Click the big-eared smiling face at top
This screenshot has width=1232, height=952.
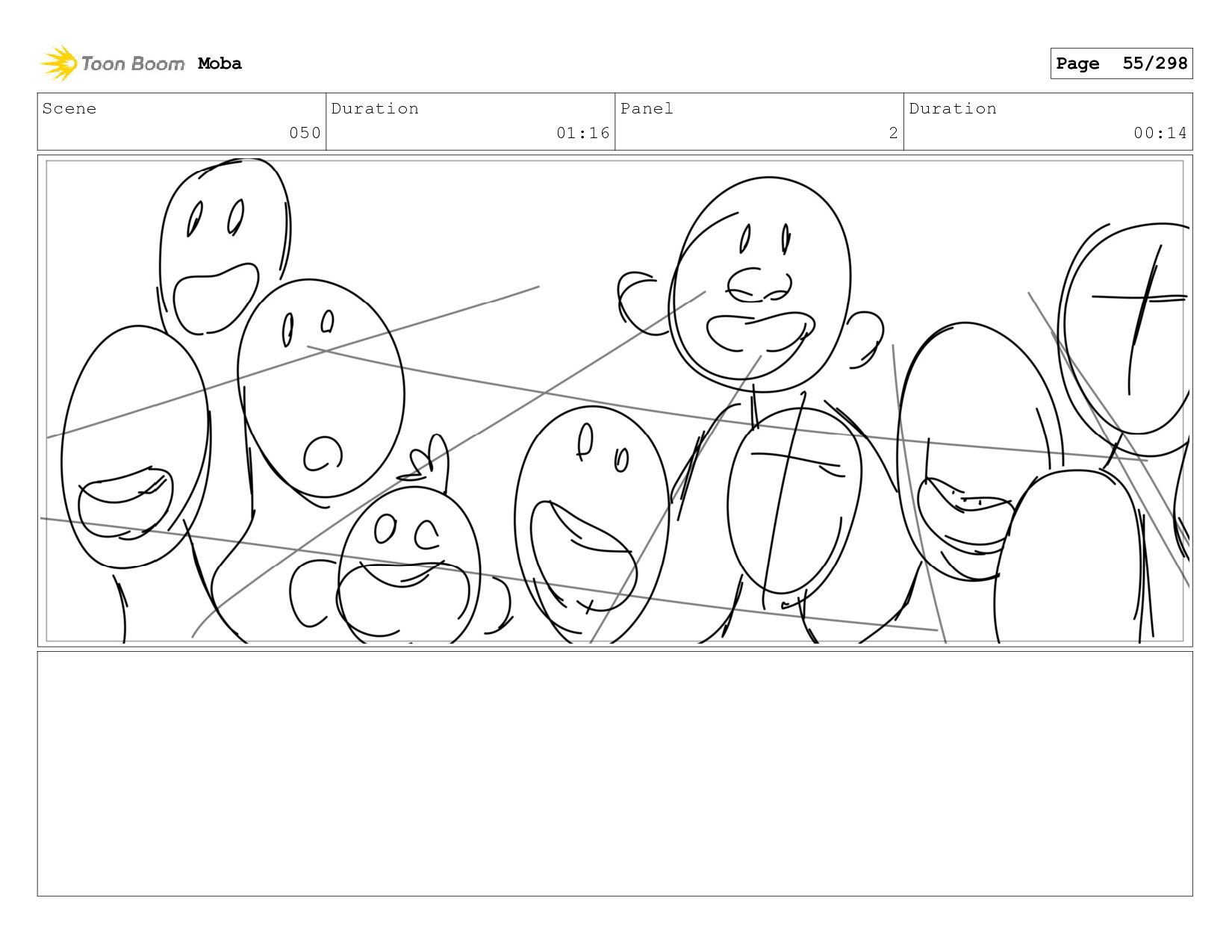click(754, 284)
